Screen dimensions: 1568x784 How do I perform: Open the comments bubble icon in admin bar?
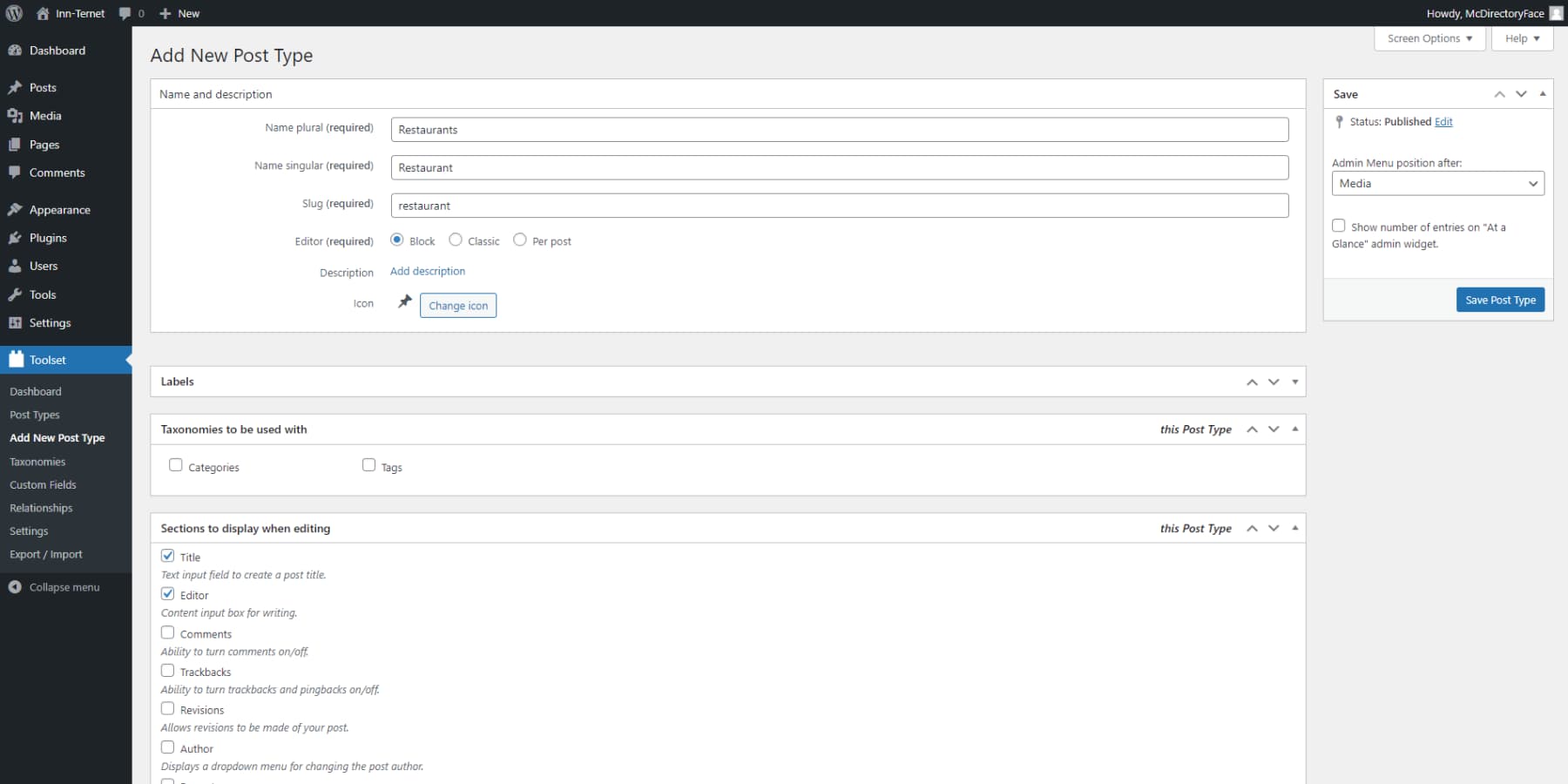pyautogui.click(x=125, y=13)
